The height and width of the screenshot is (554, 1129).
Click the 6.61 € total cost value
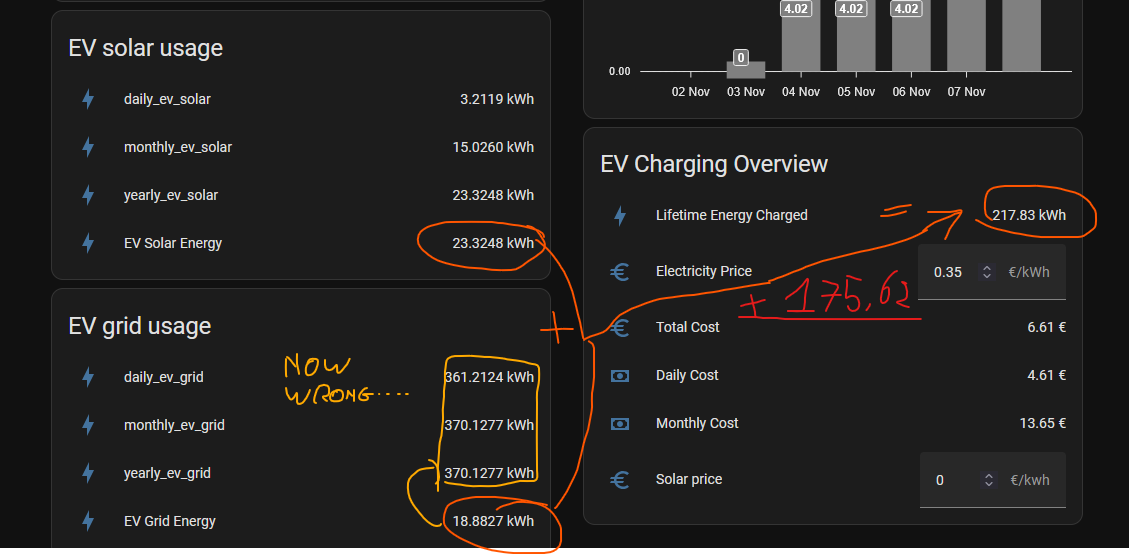tap(1047, 327)
